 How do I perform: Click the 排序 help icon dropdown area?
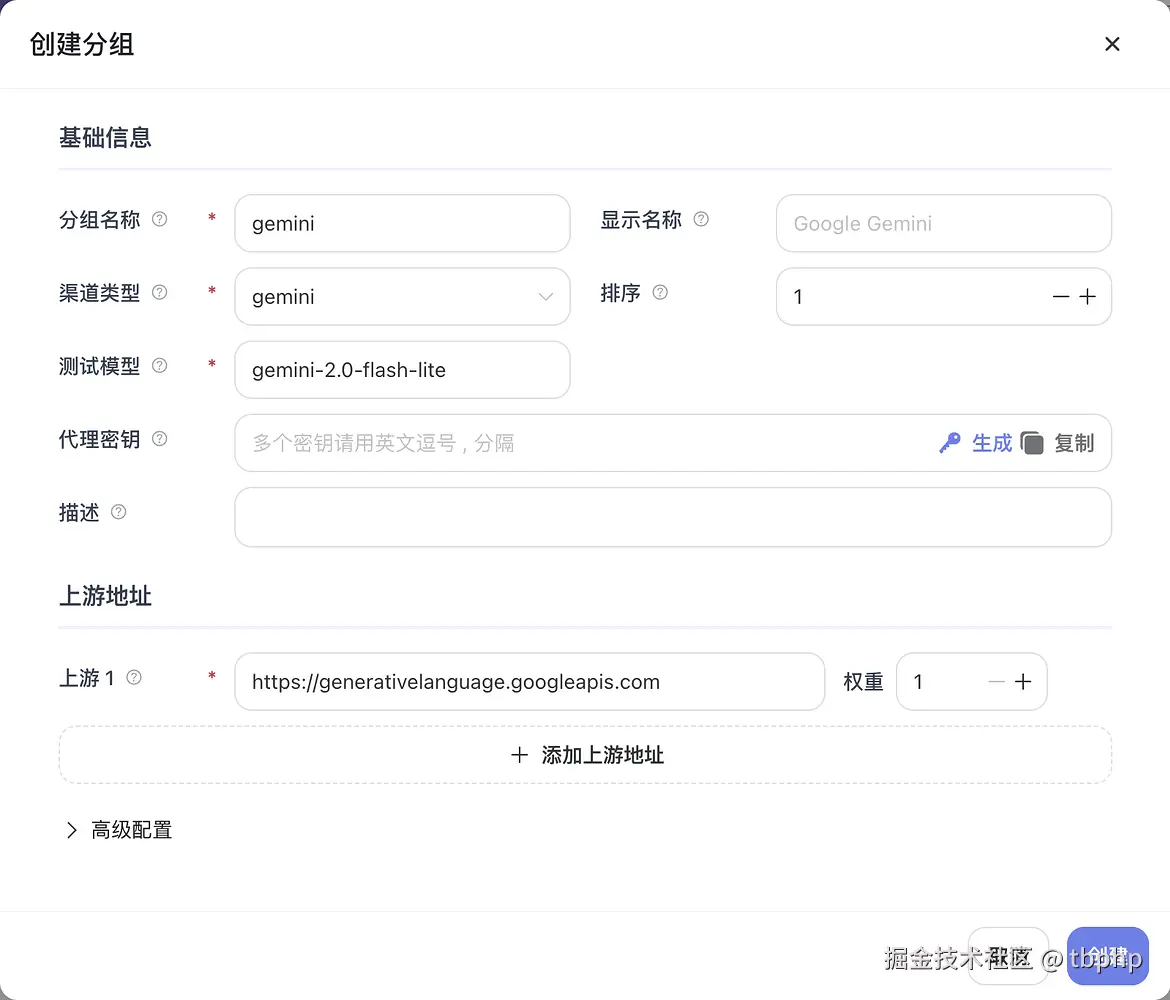(x=659, y=293)
